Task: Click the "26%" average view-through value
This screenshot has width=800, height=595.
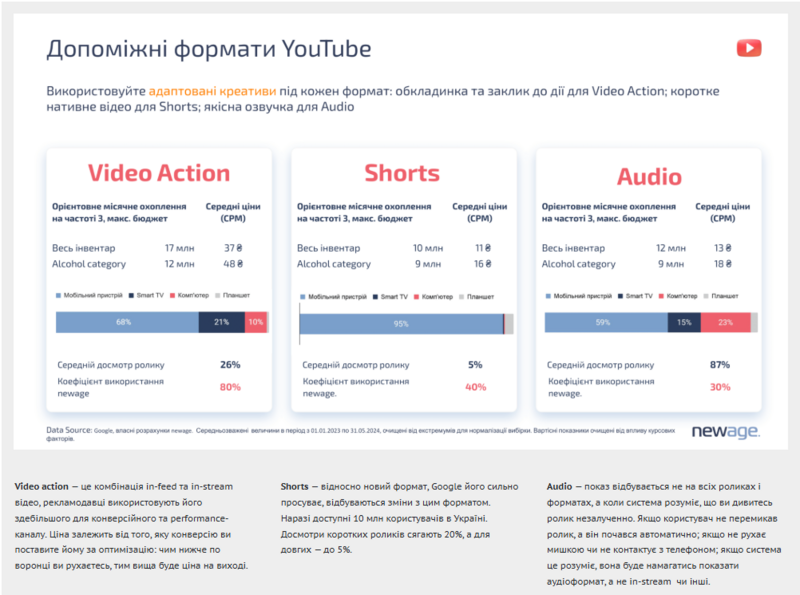Action: point(230,365)
